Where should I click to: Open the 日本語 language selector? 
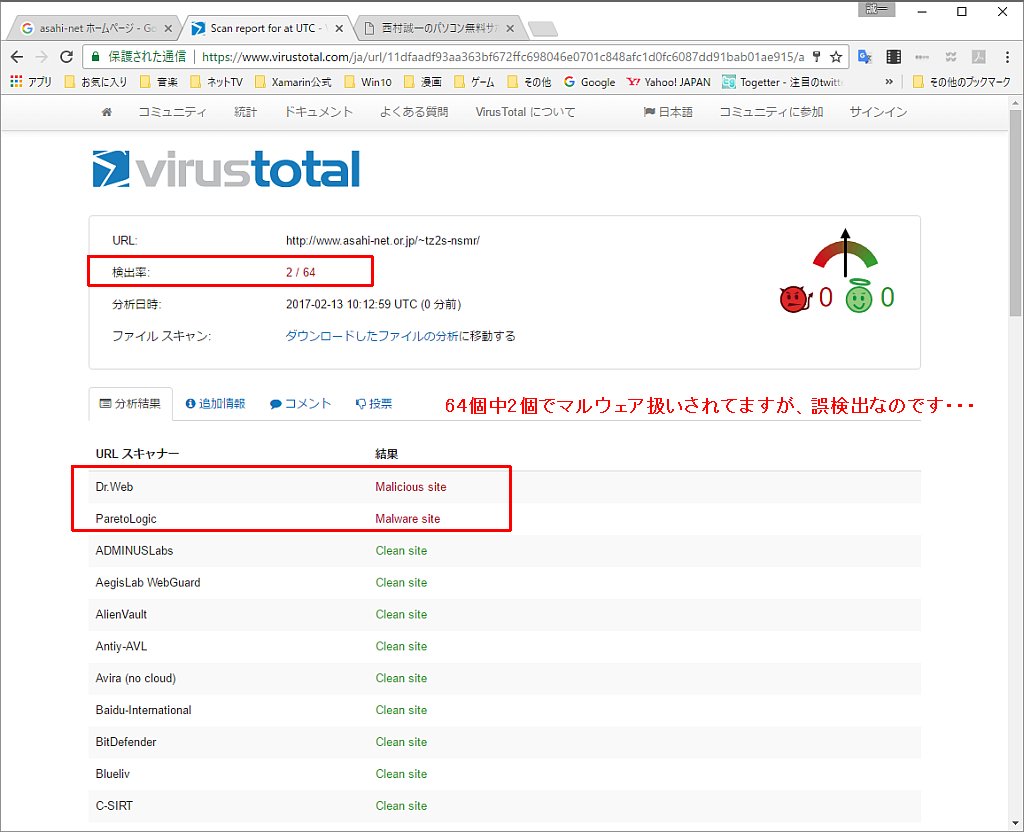(x=668, y=112)
